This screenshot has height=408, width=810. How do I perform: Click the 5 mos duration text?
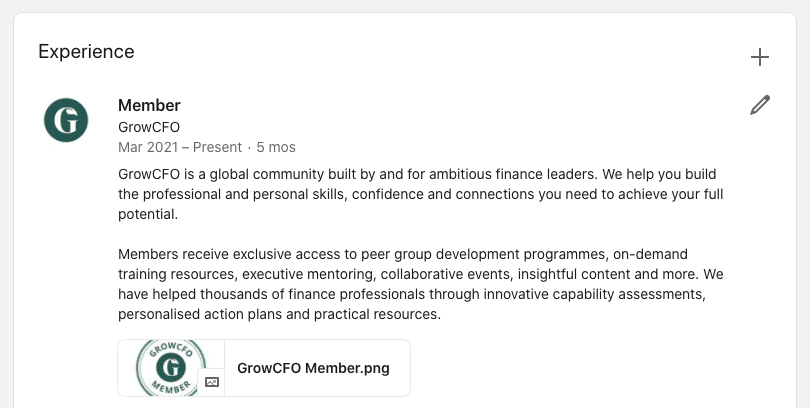coord(276,147)
